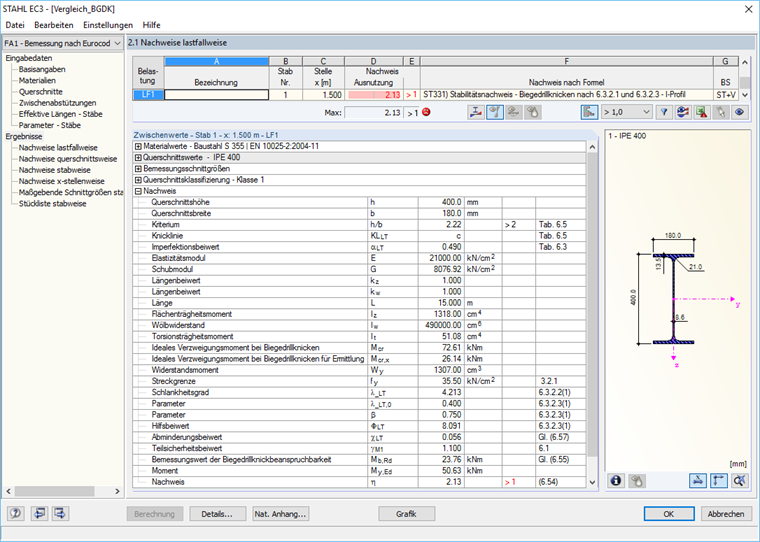Open the cross-section info button under IPE 400 graphic
This screenshot has width=760, height=542.
(616, 480)
